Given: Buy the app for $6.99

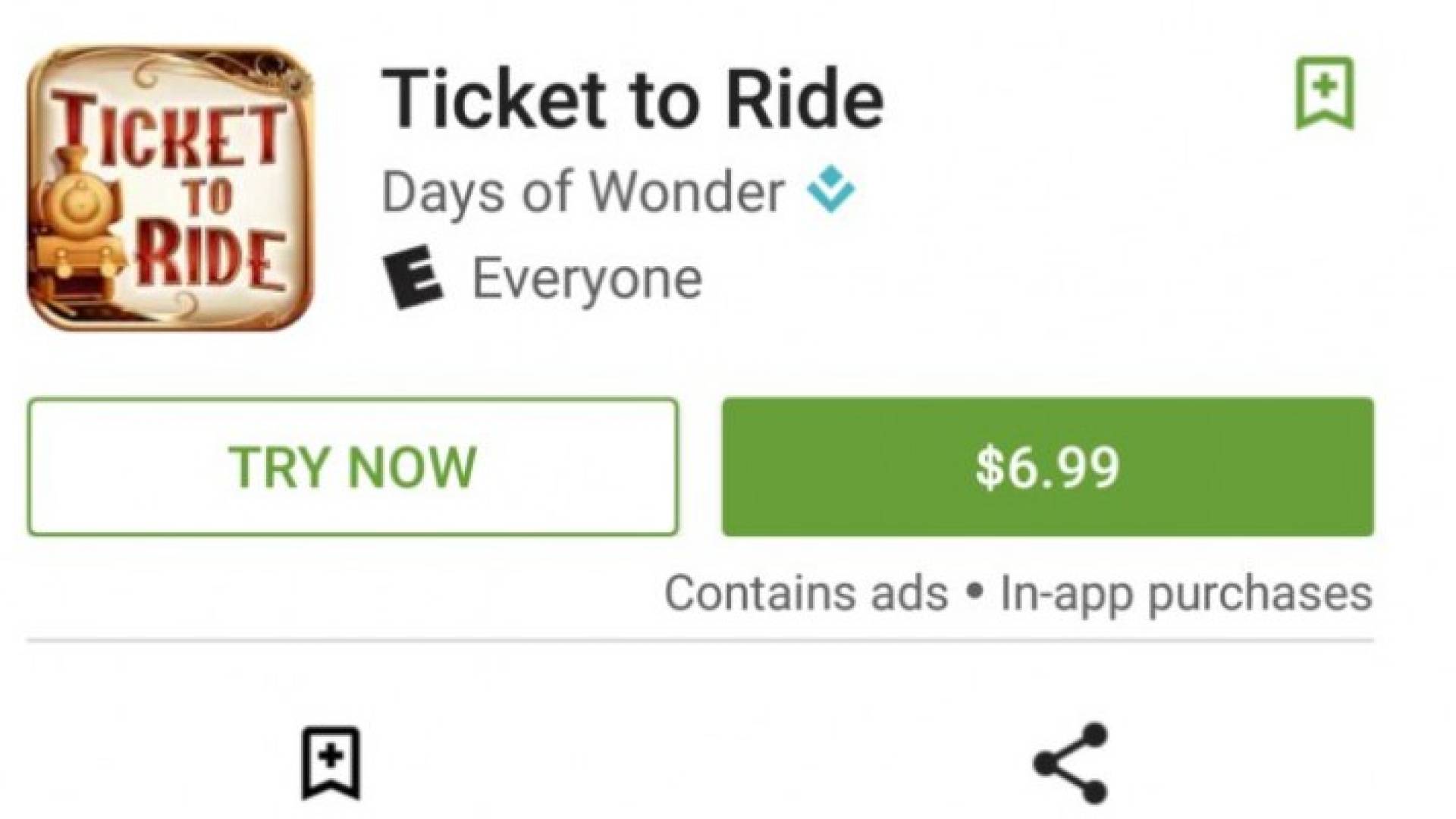Looking at the screenshot, I should [x=1047, y=466].
